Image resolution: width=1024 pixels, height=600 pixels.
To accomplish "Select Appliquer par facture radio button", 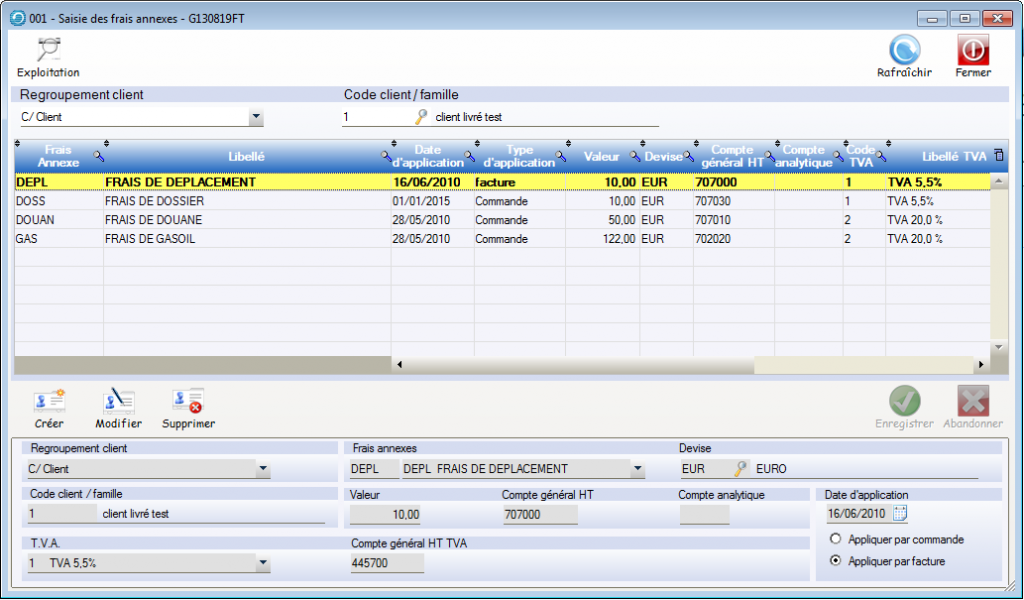I will pyautogui.click(x=835, y=561).
